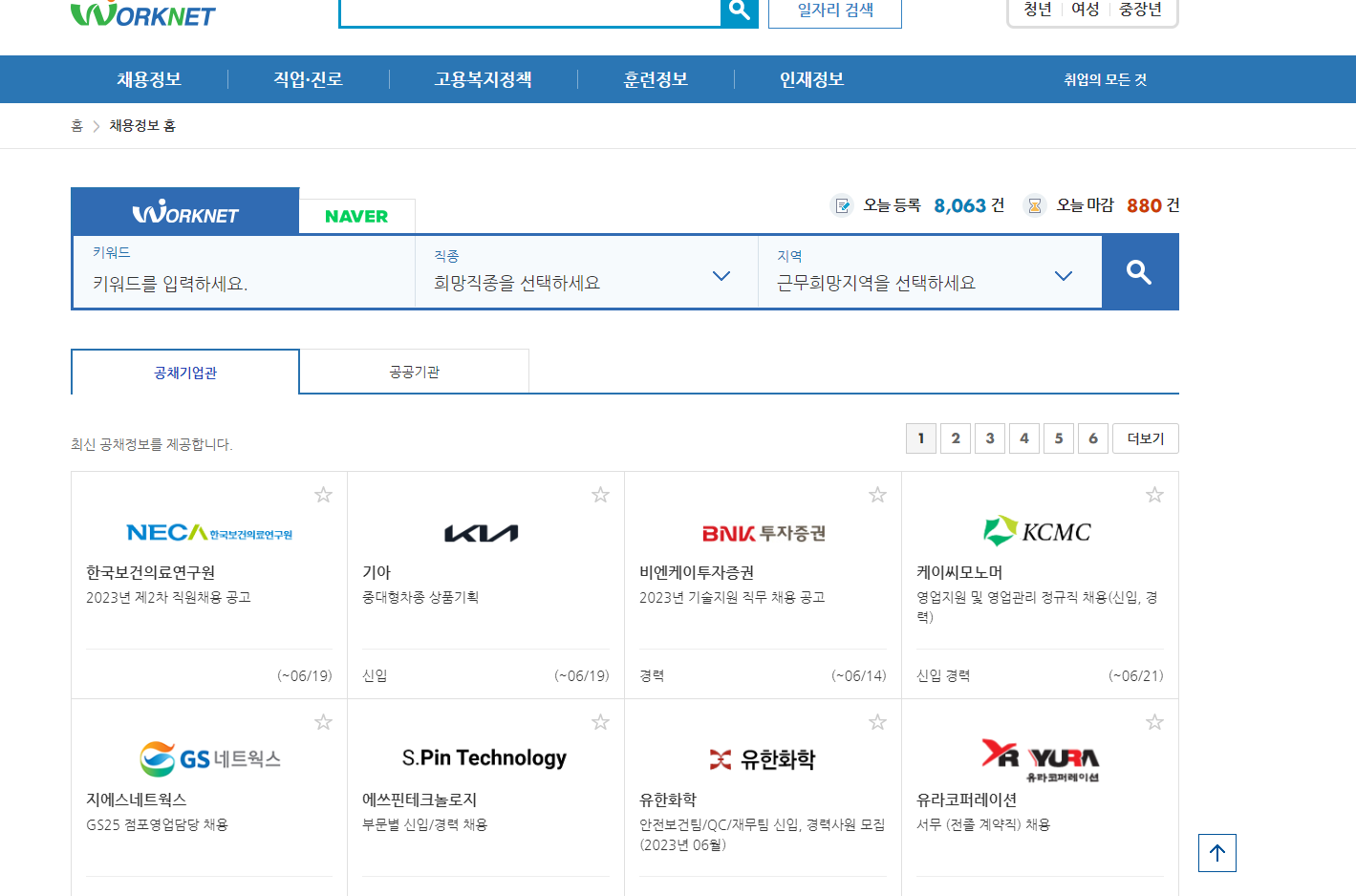
Task: Open the 고용복지정책 main menu
Action: [483, 79]
